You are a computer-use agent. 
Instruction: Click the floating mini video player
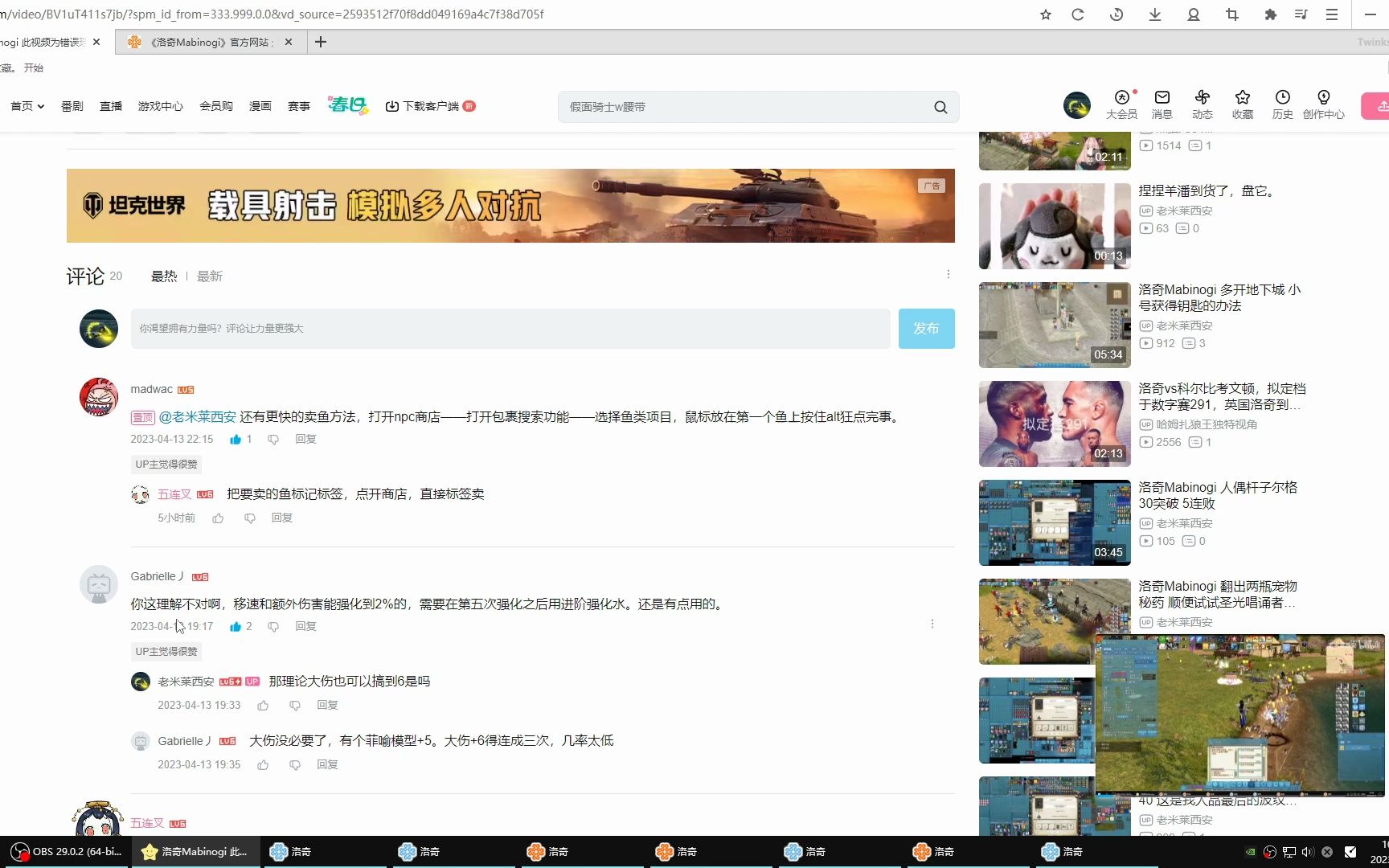tap(1240, 715)
